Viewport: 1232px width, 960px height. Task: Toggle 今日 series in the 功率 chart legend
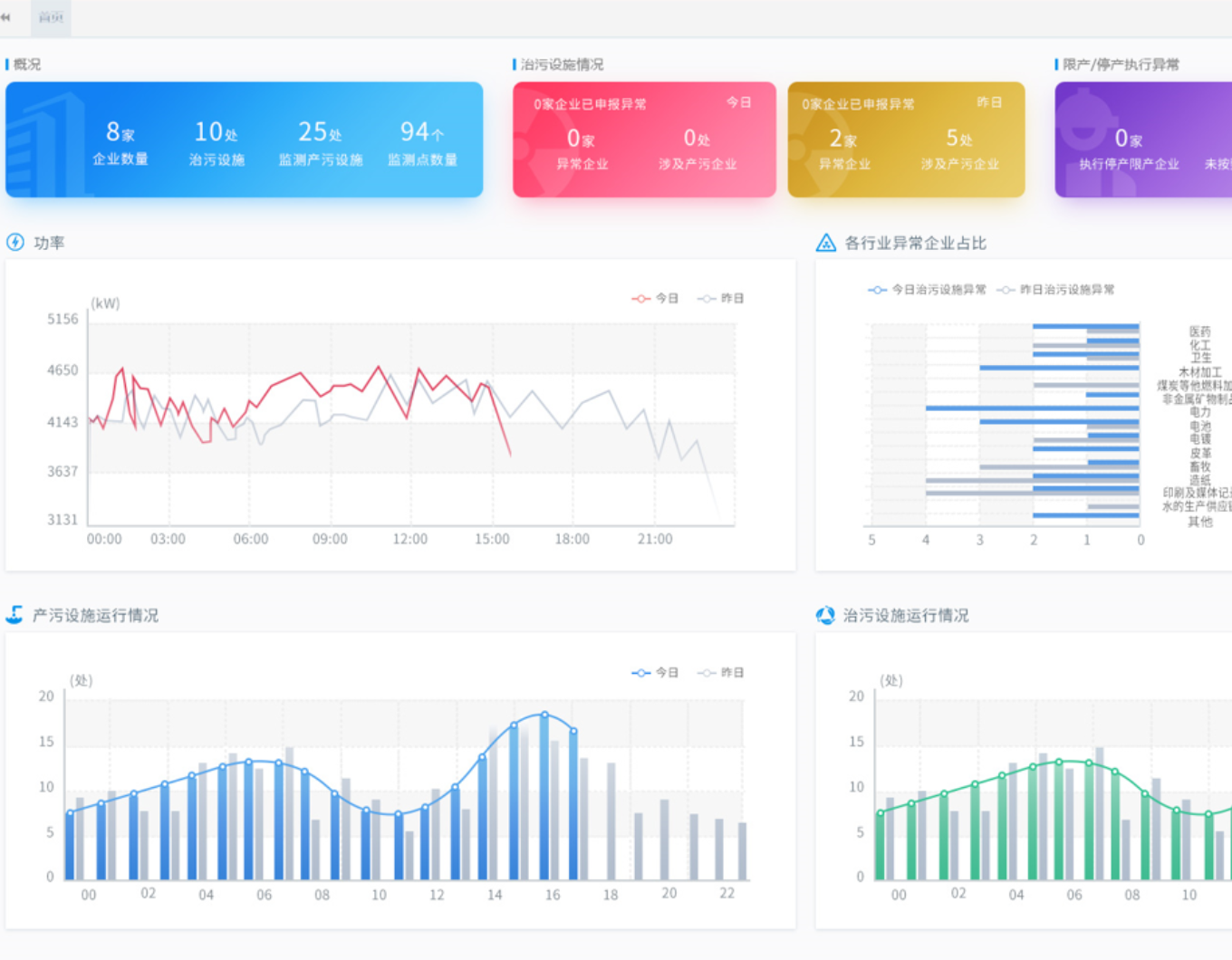655,298
